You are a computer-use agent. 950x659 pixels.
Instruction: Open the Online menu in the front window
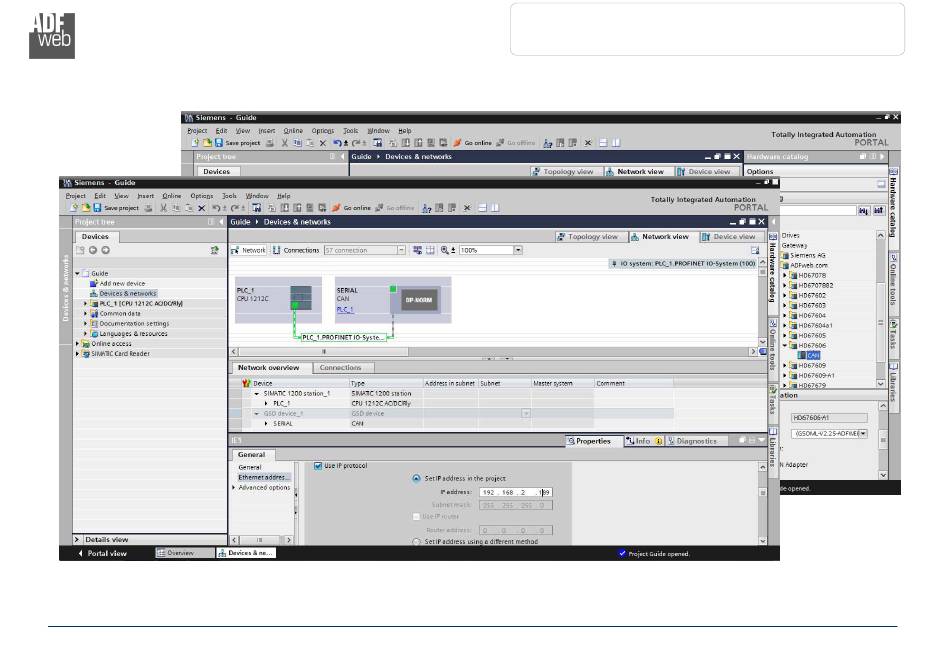point(171,196)
